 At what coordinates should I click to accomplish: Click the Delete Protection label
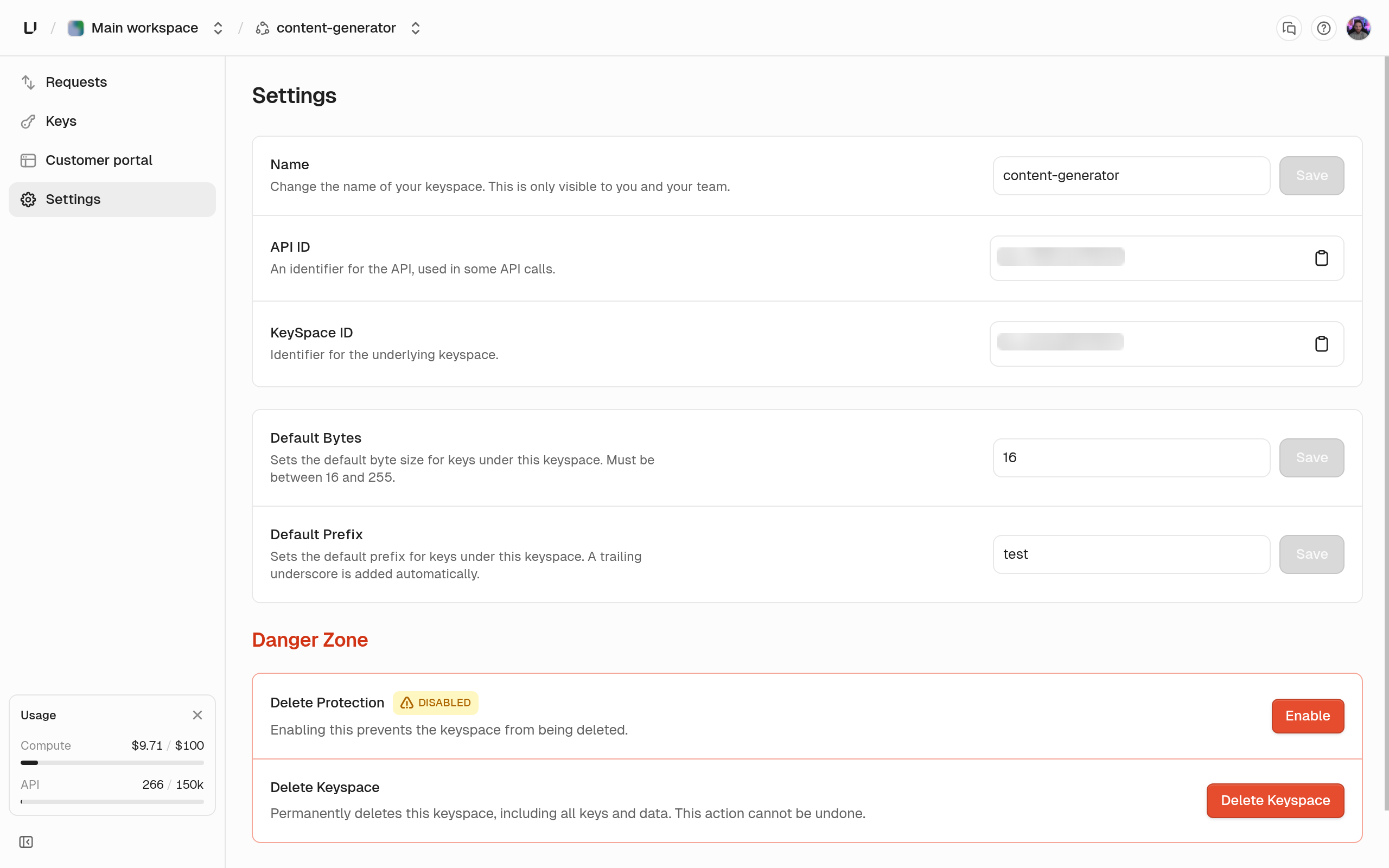[x=327, y=703]
